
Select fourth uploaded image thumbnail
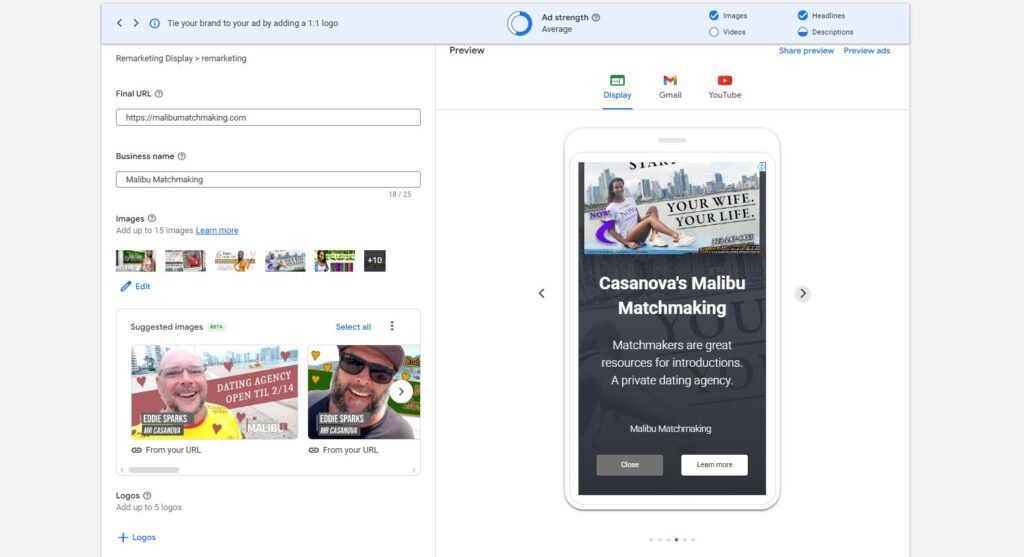pyautogui.click(x=285, y=261)
